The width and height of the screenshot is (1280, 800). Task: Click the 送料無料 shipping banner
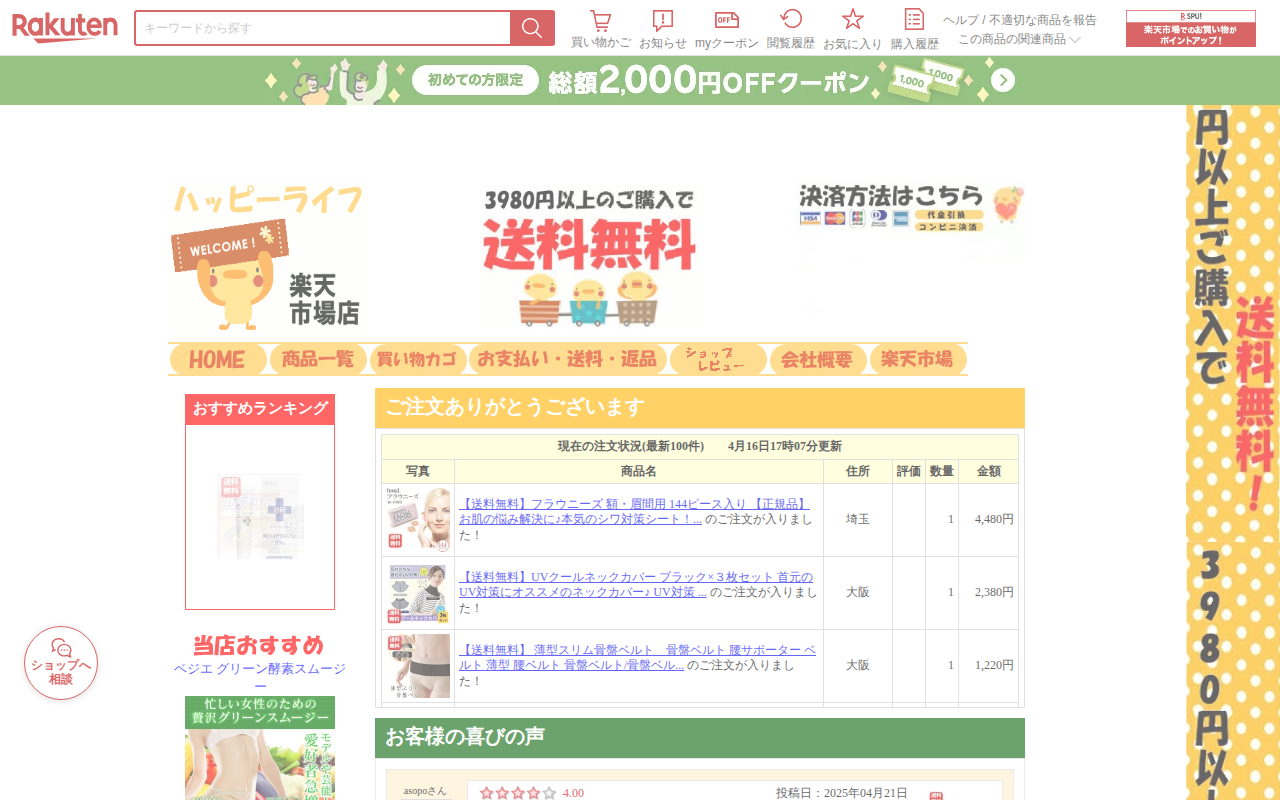pos(590,257)
